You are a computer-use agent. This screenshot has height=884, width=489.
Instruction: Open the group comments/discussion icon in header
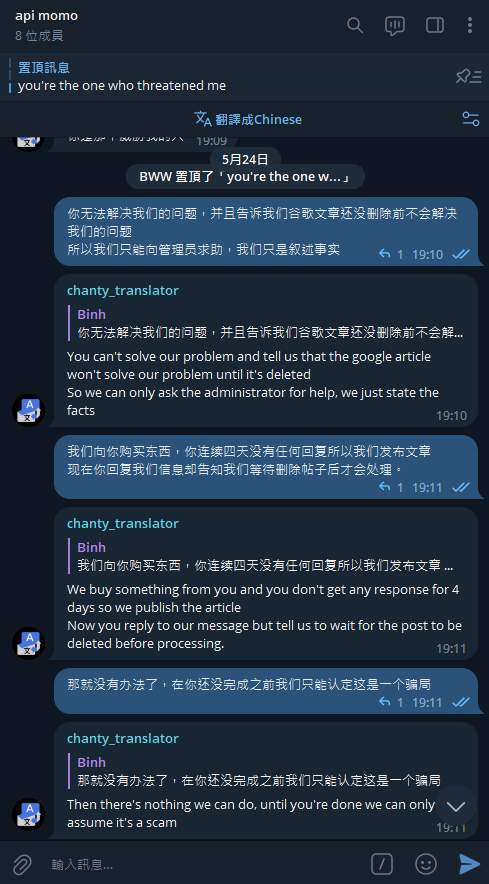pyautogui.click(x=395, y=25)
